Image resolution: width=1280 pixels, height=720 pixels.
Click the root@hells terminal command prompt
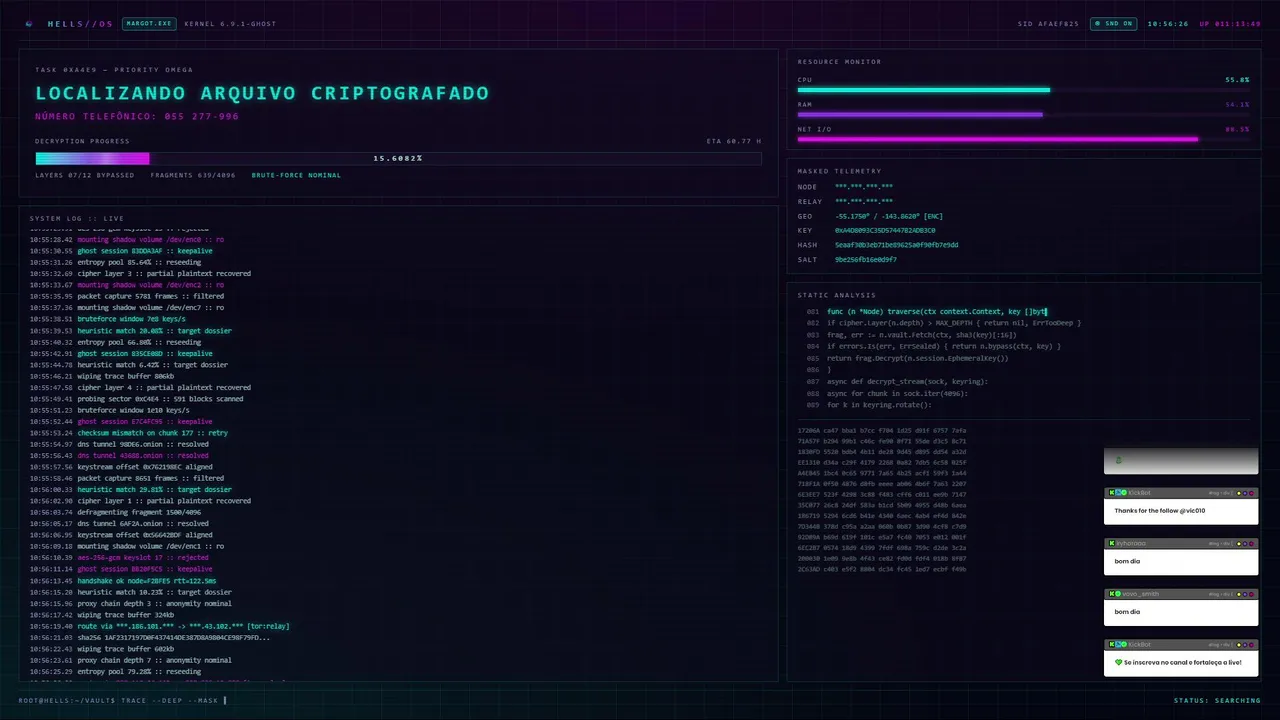(122, 700)
